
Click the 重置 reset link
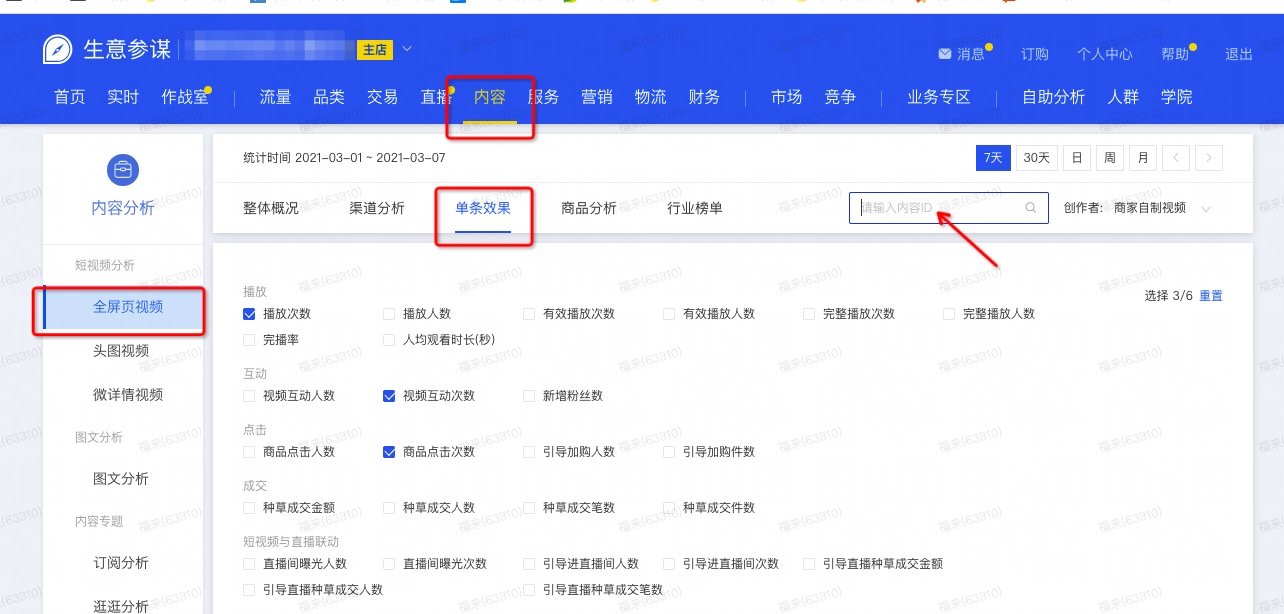1211,296
